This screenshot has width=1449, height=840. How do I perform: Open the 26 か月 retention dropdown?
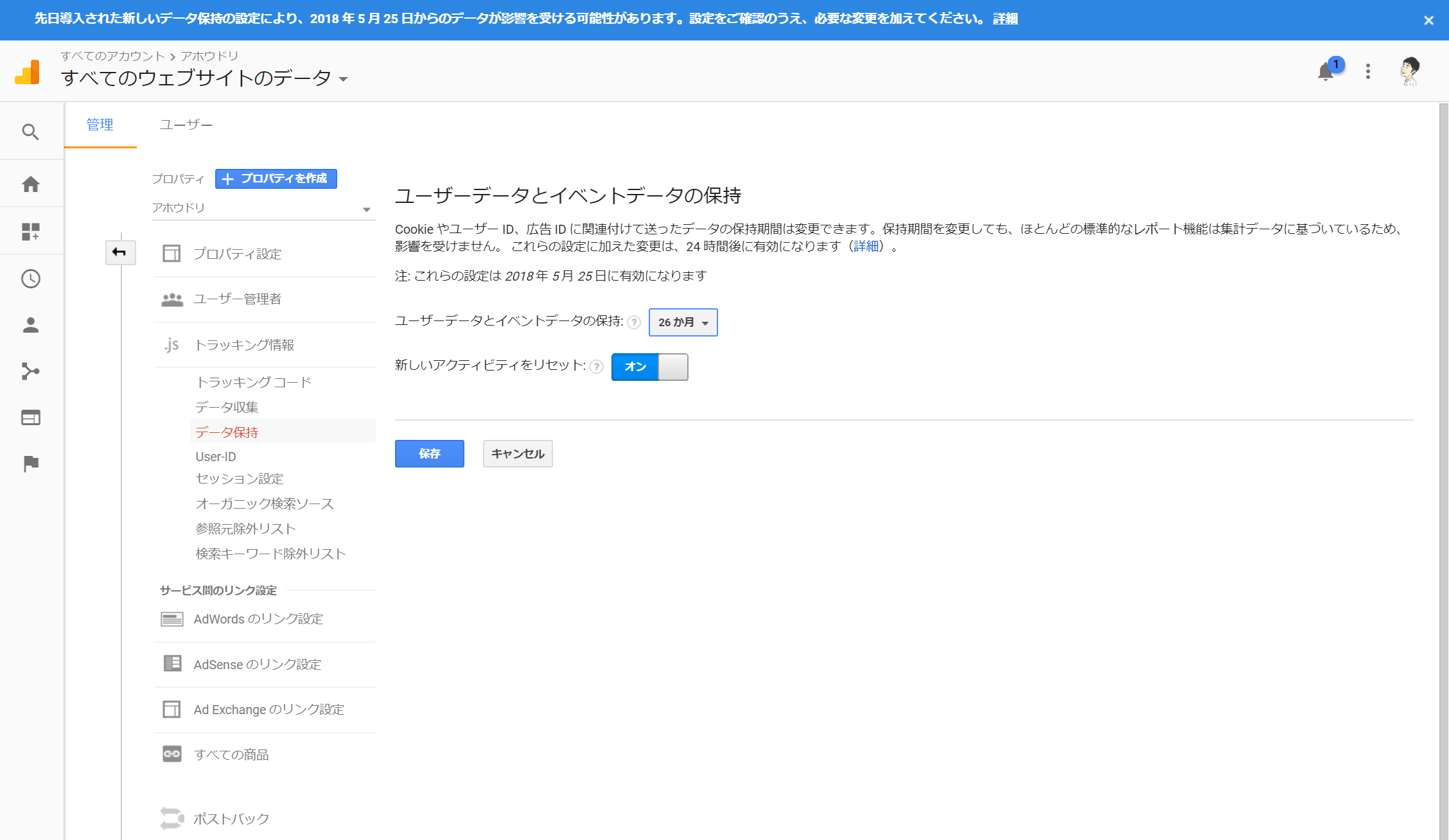tap(683, 322)
